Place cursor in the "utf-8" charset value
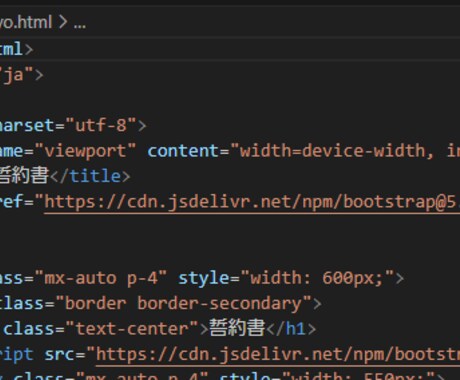The image size is (460, 380). 101,126
